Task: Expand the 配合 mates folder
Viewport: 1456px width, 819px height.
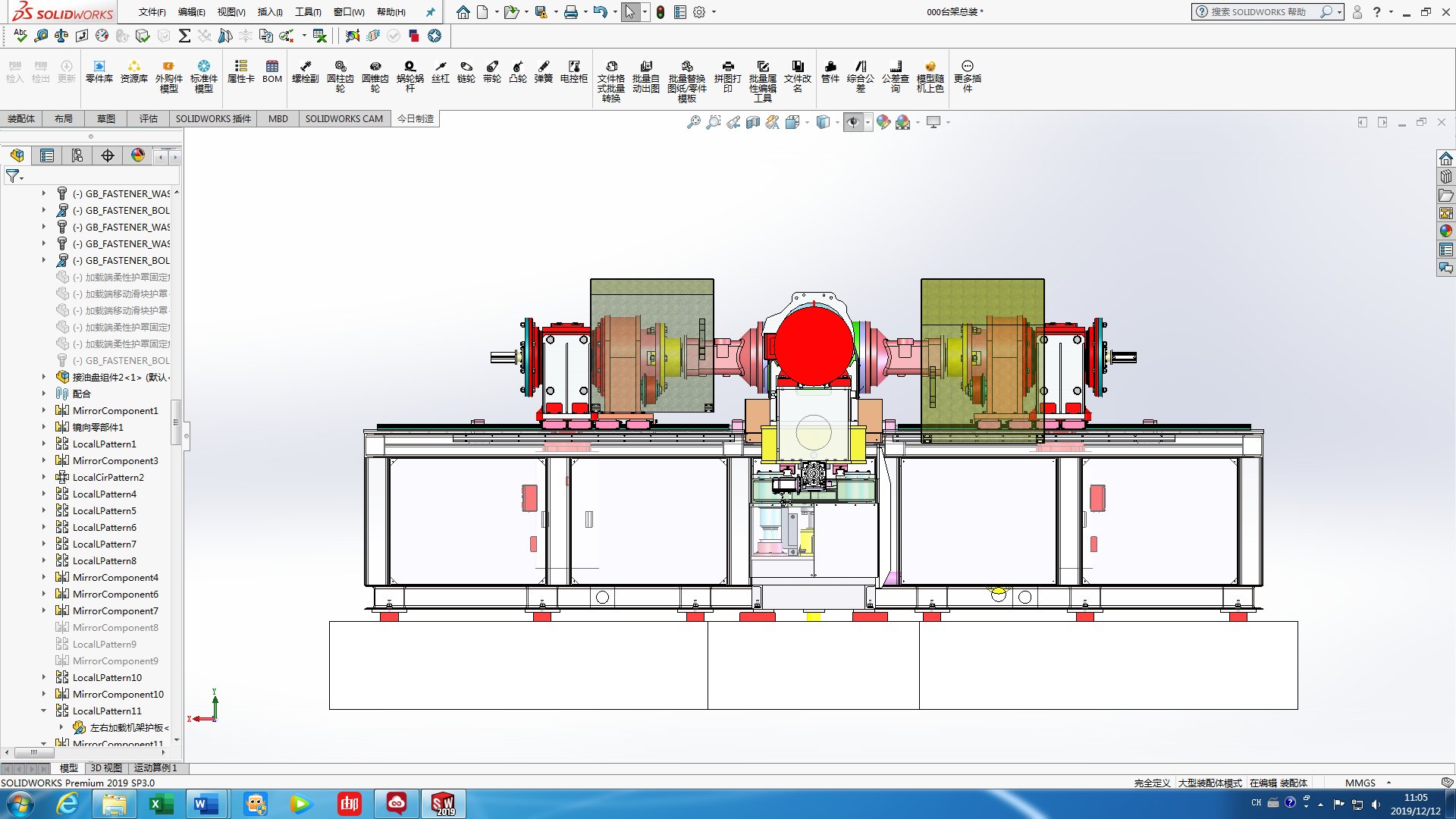Action: coord(43,394)
